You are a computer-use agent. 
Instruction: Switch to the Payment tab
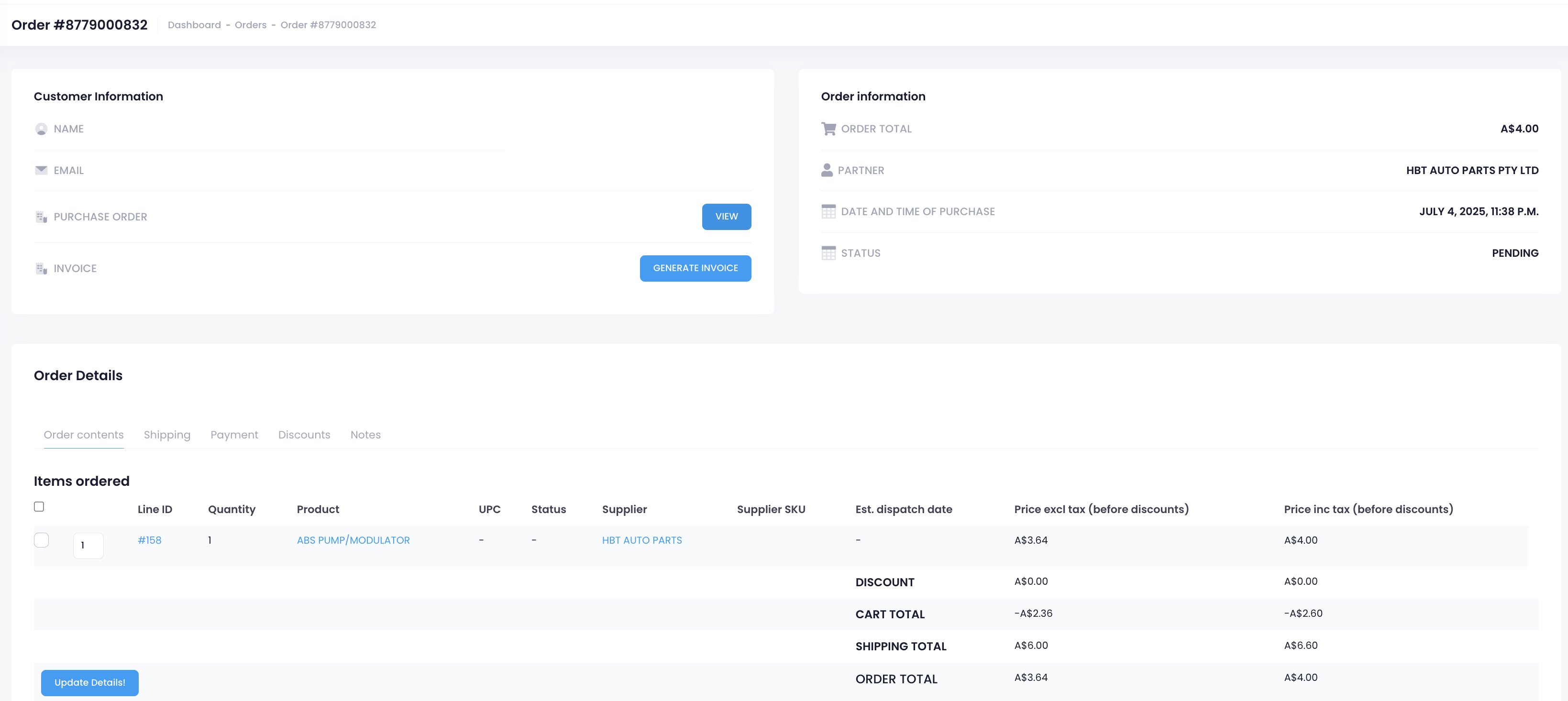coord(234,435)
